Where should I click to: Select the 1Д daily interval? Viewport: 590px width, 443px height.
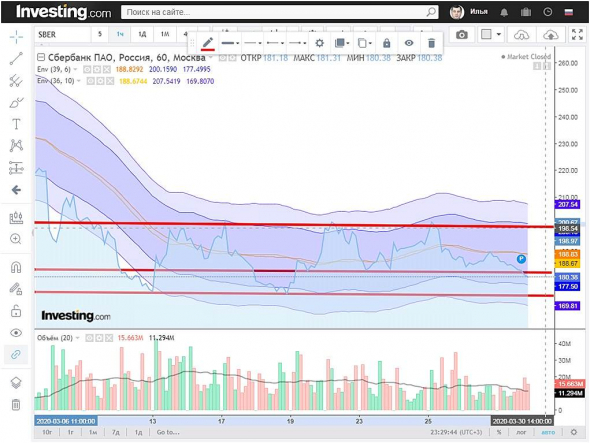(x=142, y=34)
